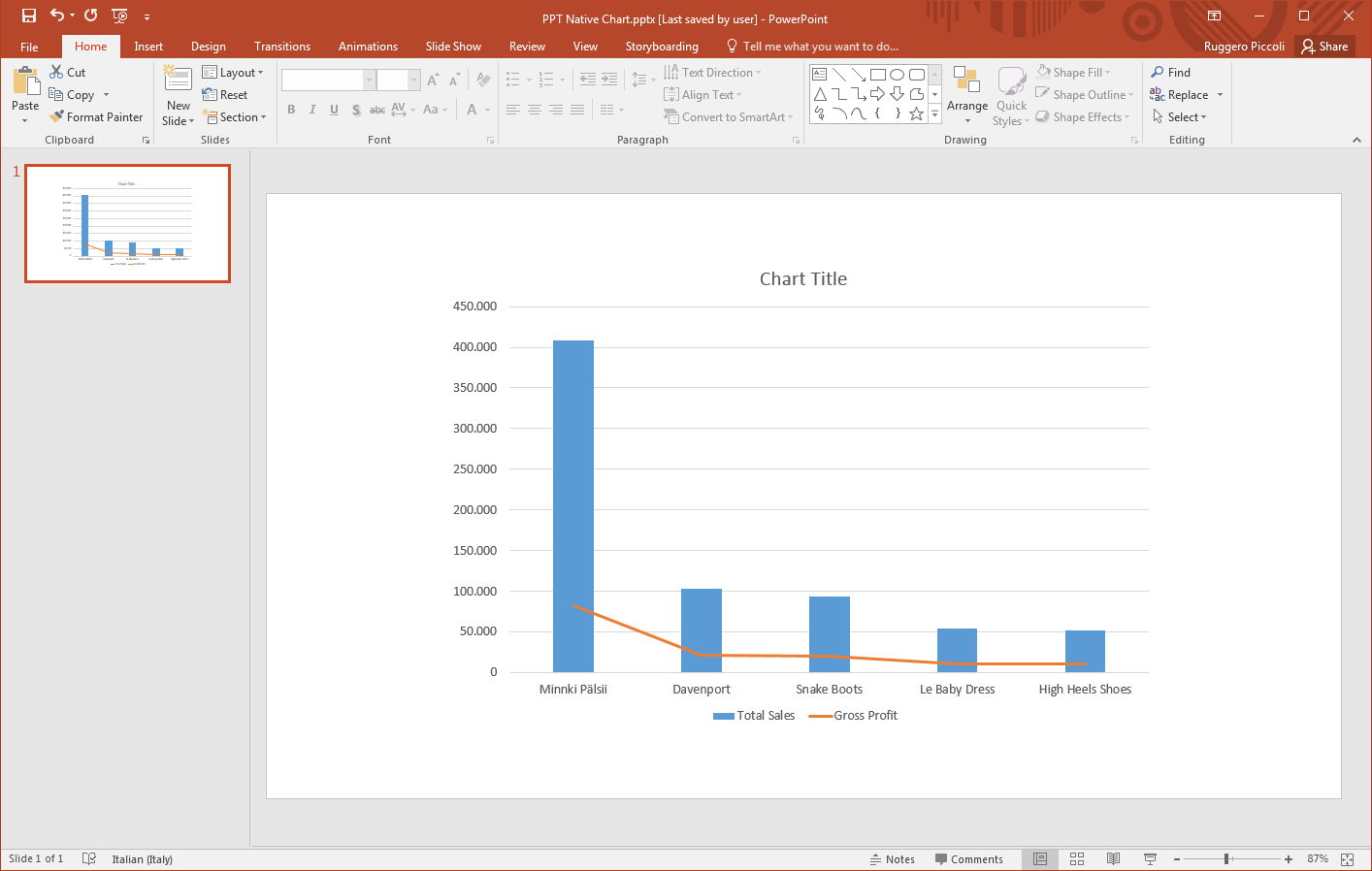Click the New Slide icon
This screenshot has height=871, width=1372.
pyautogui.click(x=178, y=79)
